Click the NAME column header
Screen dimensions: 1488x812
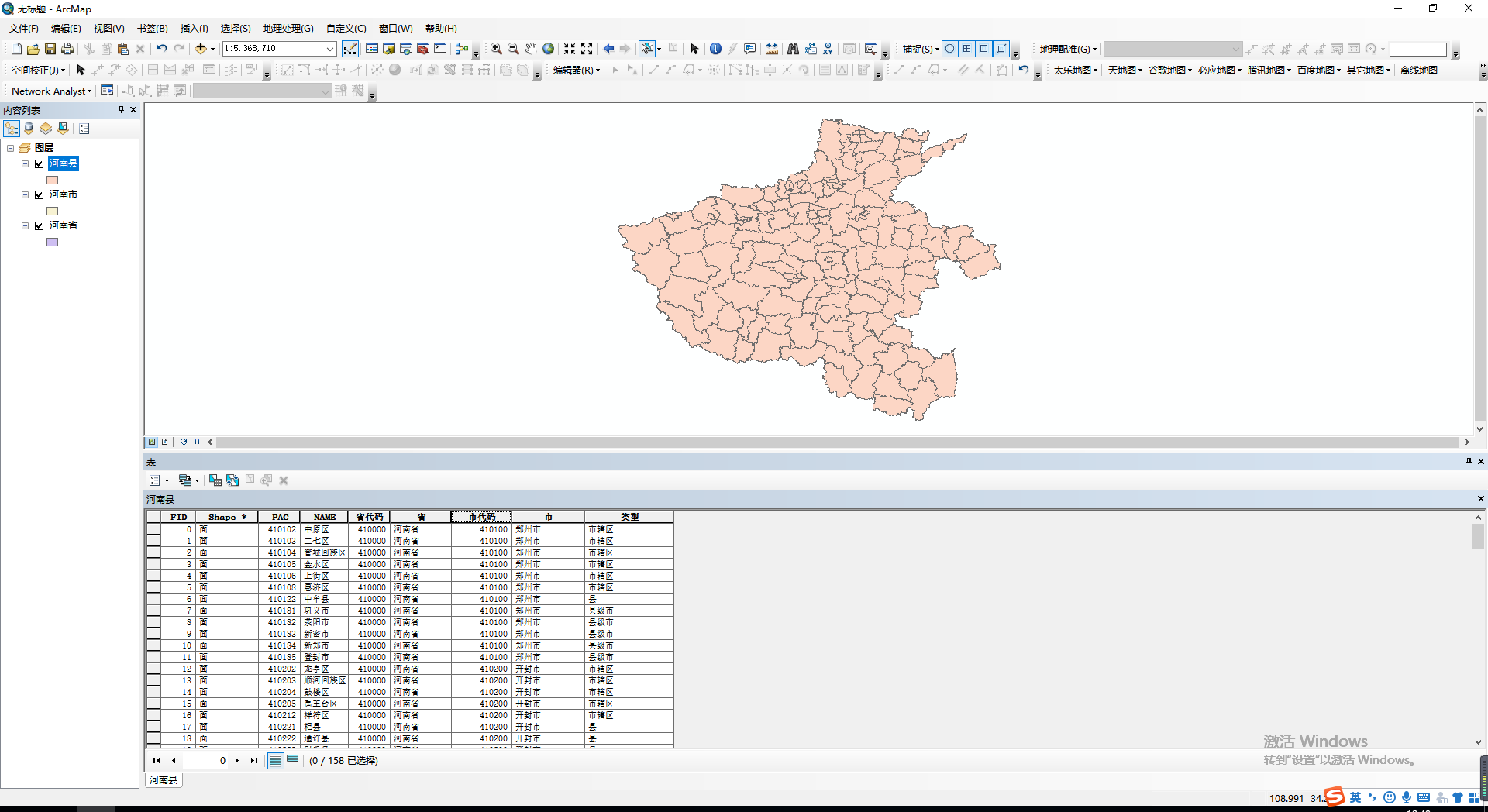[x=325, y=517]
